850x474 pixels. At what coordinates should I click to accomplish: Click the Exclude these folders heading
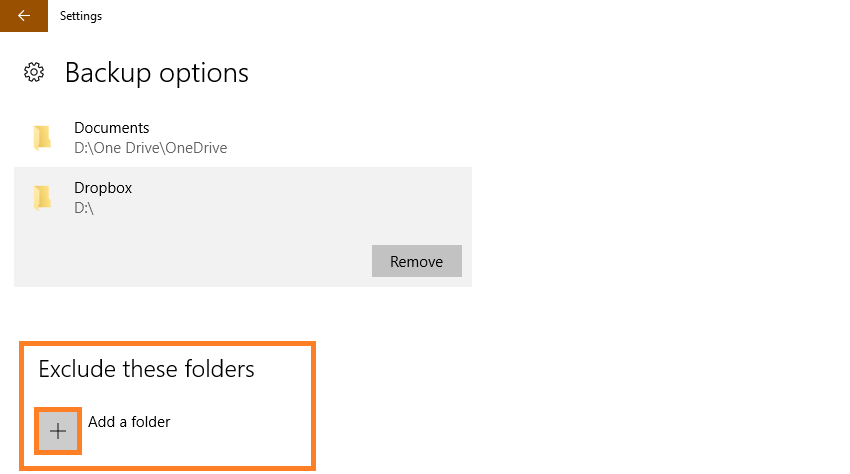[146, 369]
